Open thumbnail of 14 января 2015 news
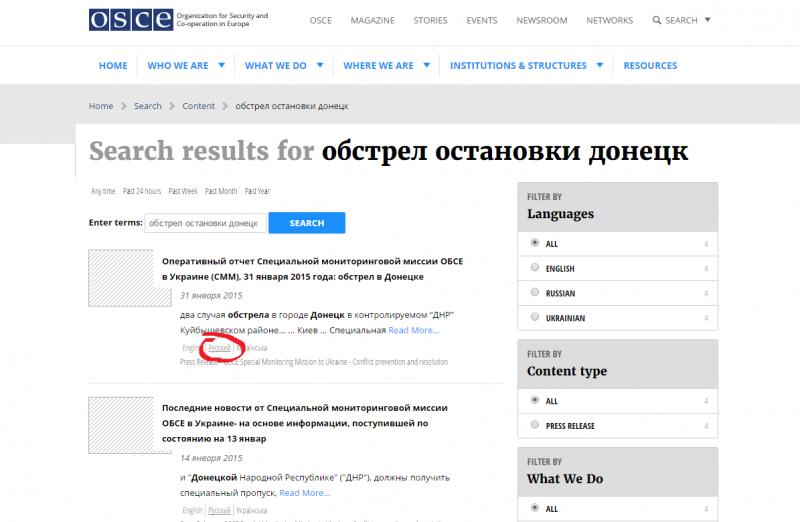800x522 pixels. pos(130,425)
